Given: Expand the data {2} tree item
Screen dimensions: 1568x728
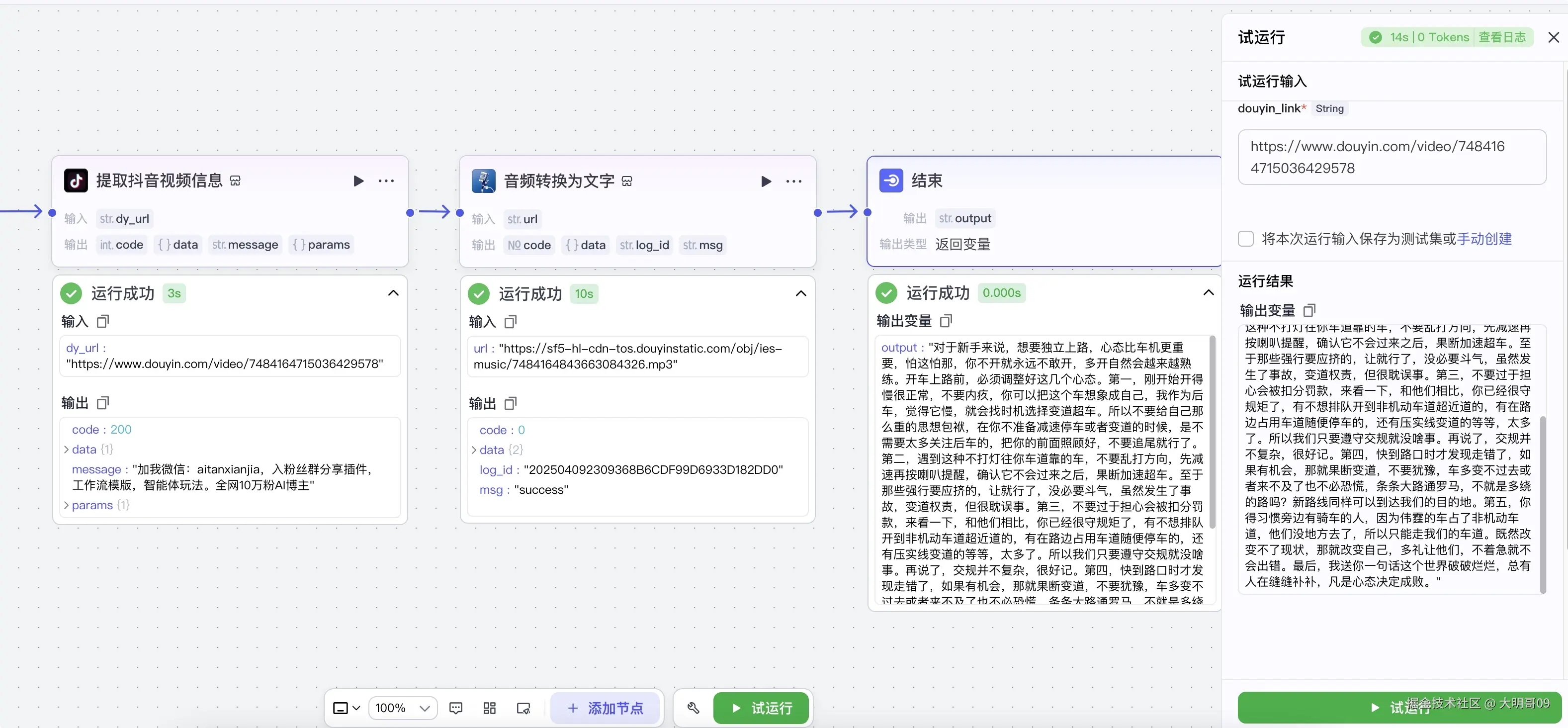Looking at the screenshot, I should click(474, 450).
